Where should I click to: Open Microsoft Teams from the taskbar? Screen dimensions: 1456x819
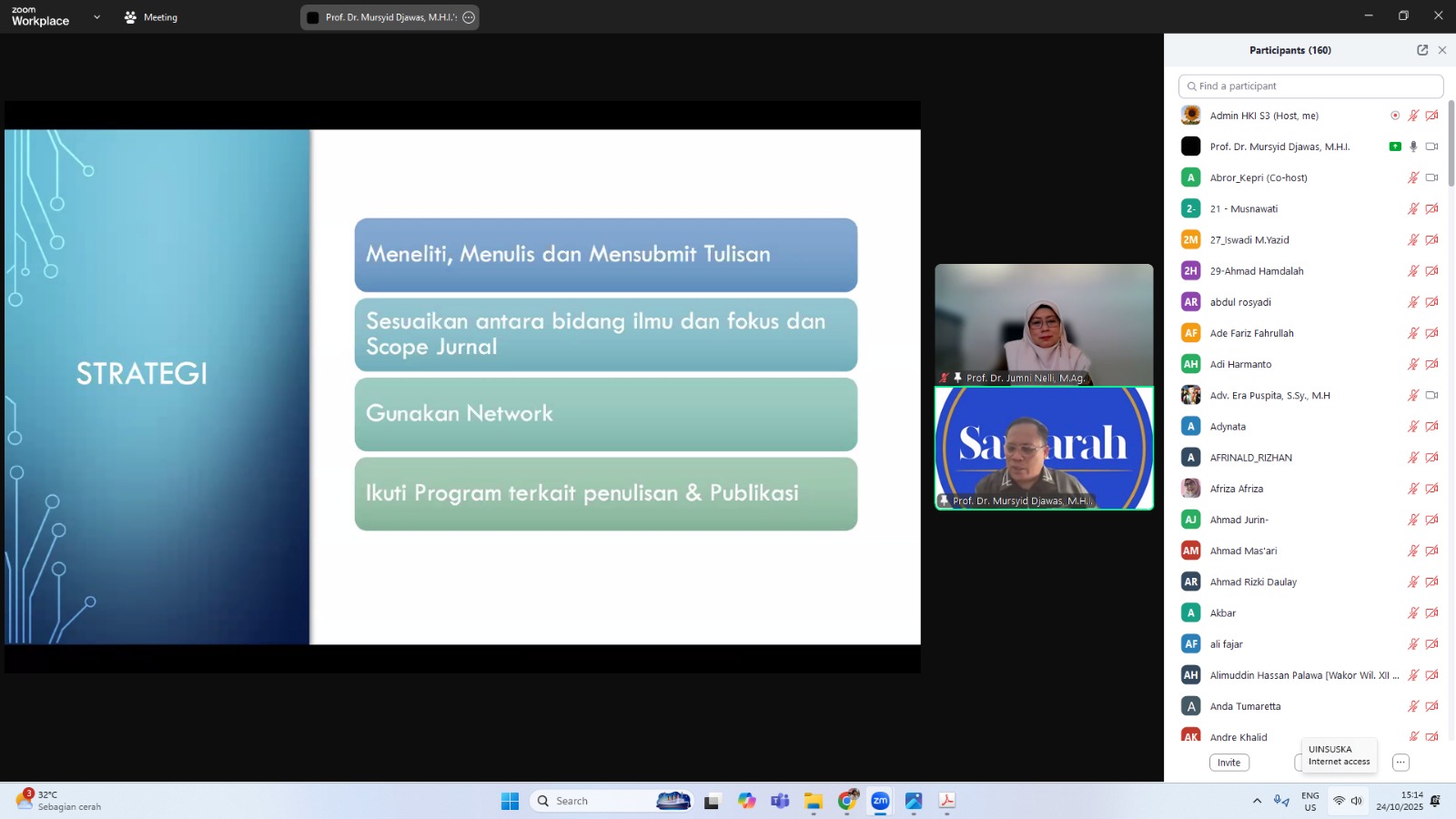(x=780, y=801)
